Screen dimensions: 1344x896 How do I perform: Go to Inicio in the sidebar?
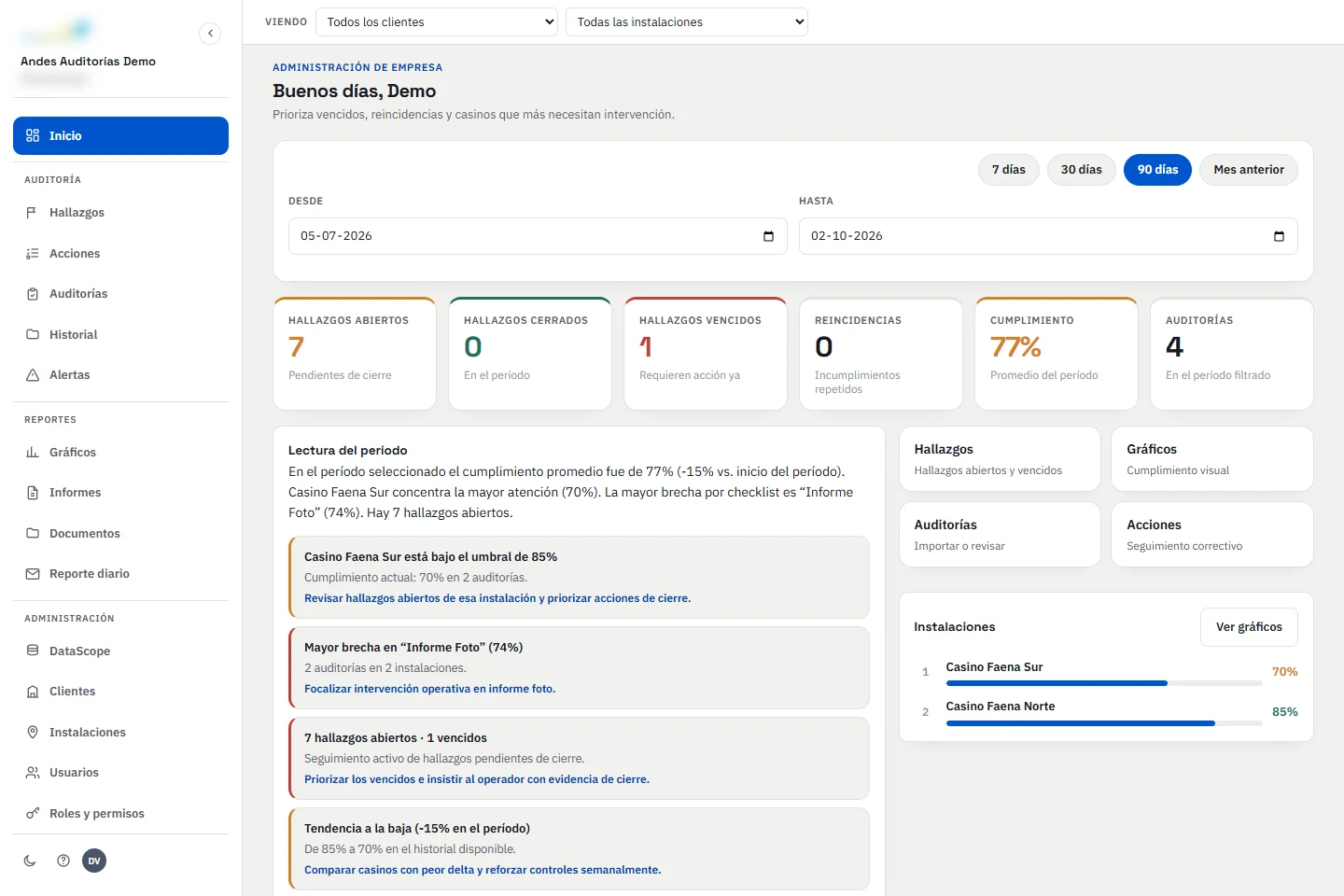click(x=121, y=136)
